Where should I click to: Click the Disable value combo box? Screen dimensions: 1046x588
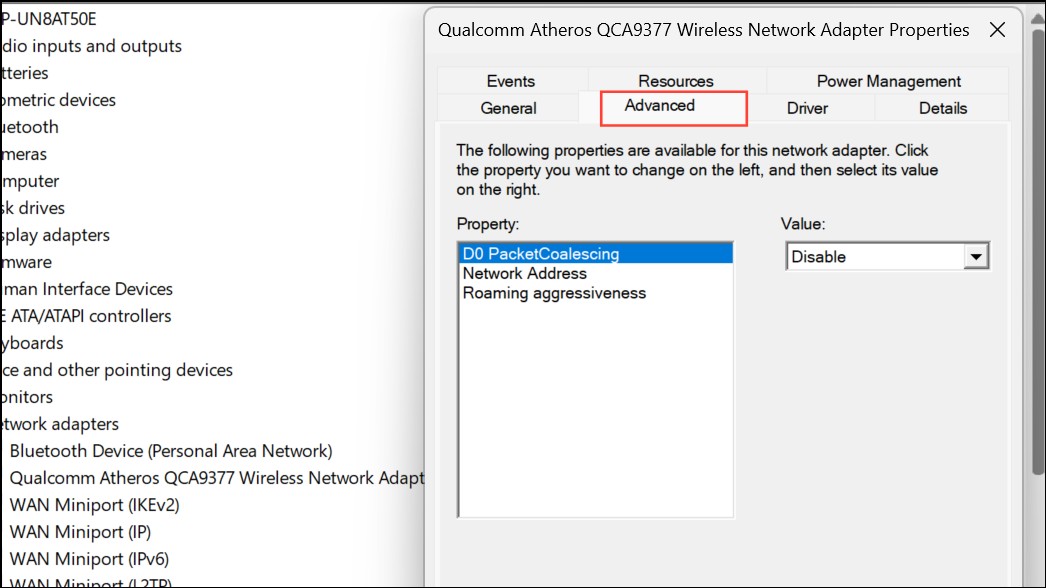[x=887, y=257]
